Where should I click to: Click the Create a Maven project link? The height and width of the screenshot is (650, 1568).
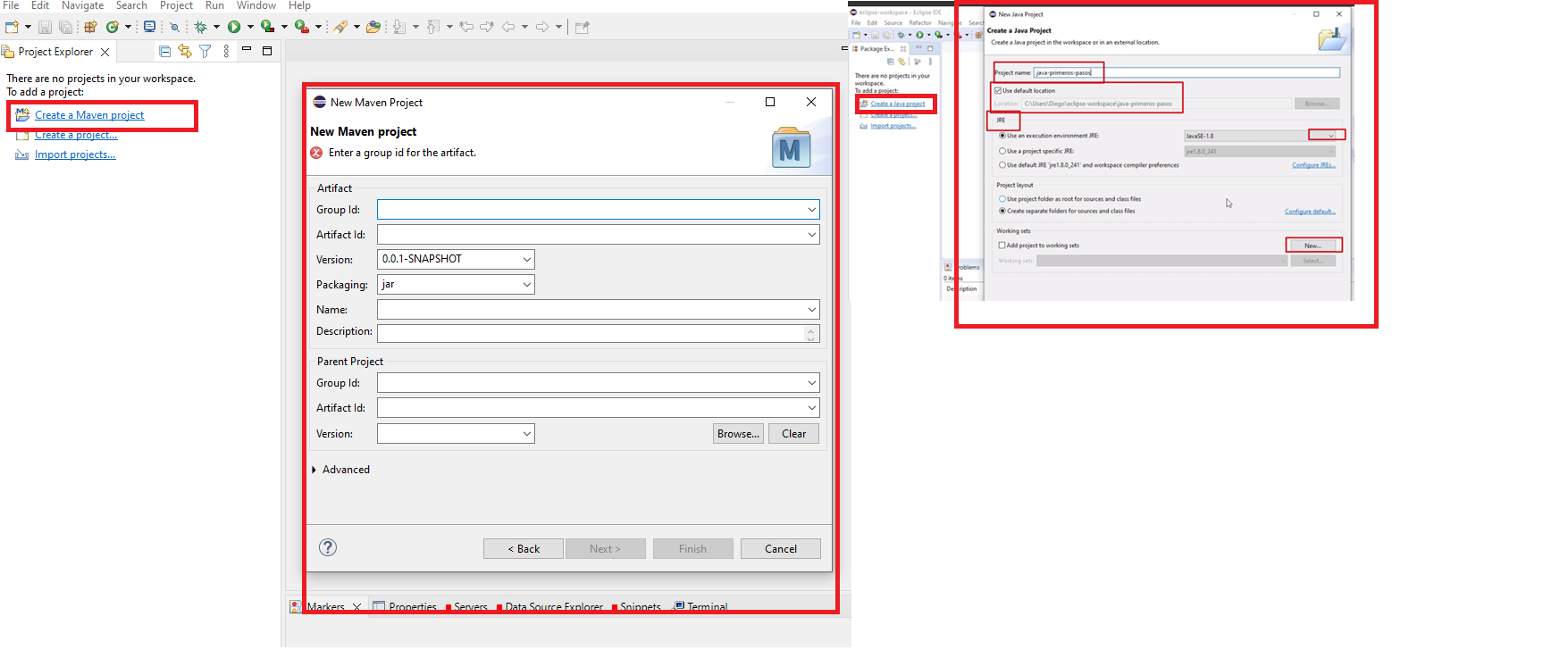89,115
